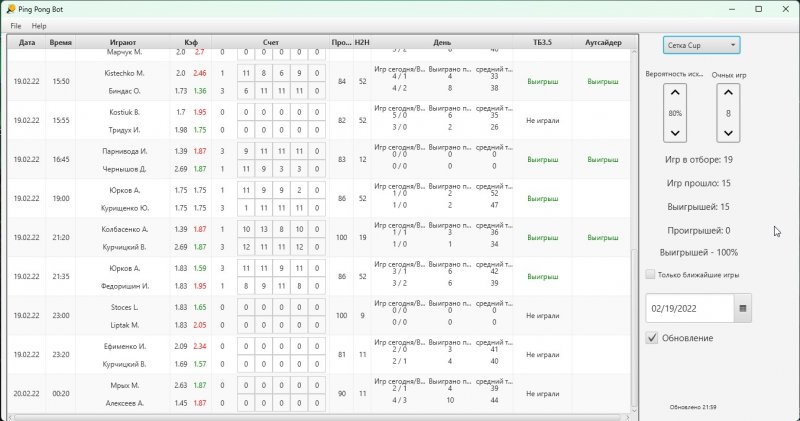Enable the Только ближайшие игры checkbox
800x421 pixels.
point(651,274)
